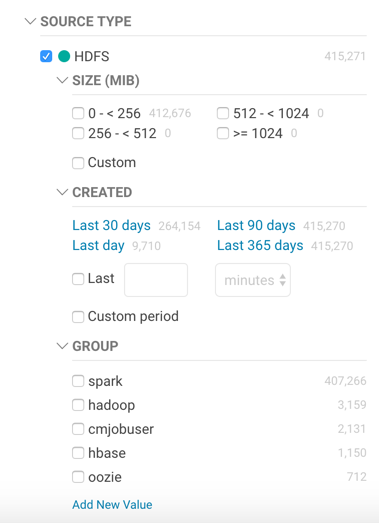379x523 pixels.
Task: Select the Last day filter link
Action: (x=98, y=246)
